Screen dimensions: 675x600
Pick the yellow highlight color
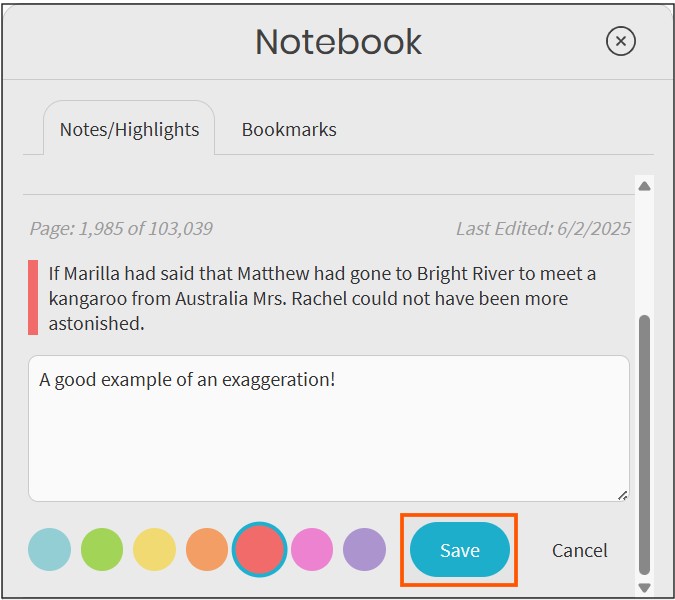coord(155,550)
